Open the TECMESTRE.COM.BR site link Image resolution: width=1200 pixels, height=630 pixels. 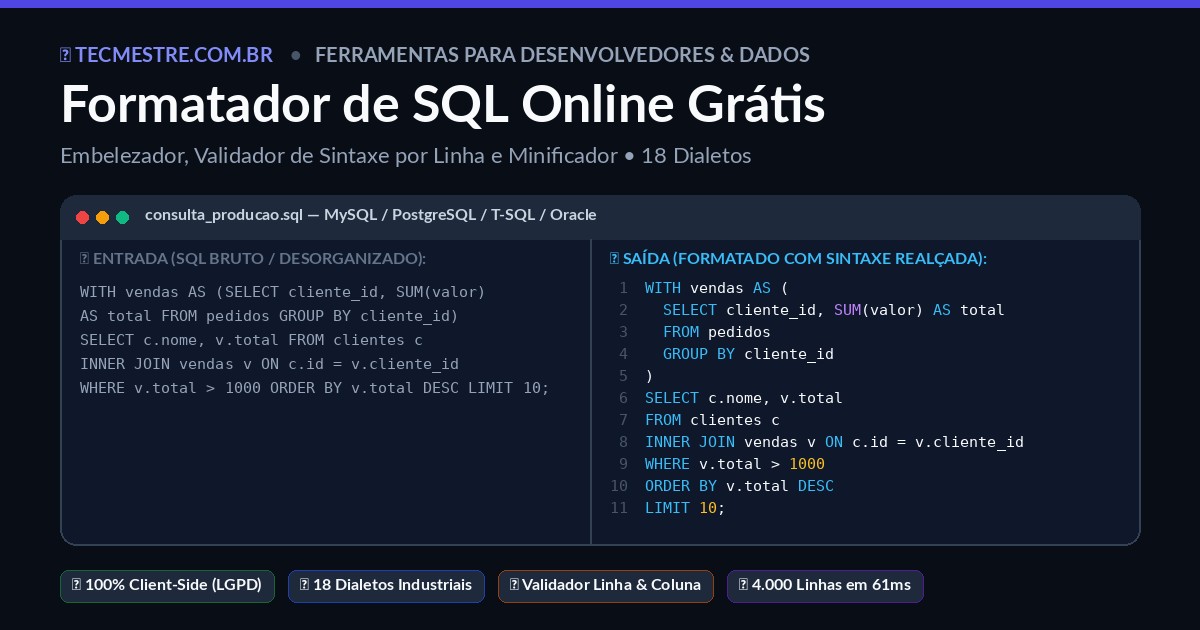coord(166,55)
